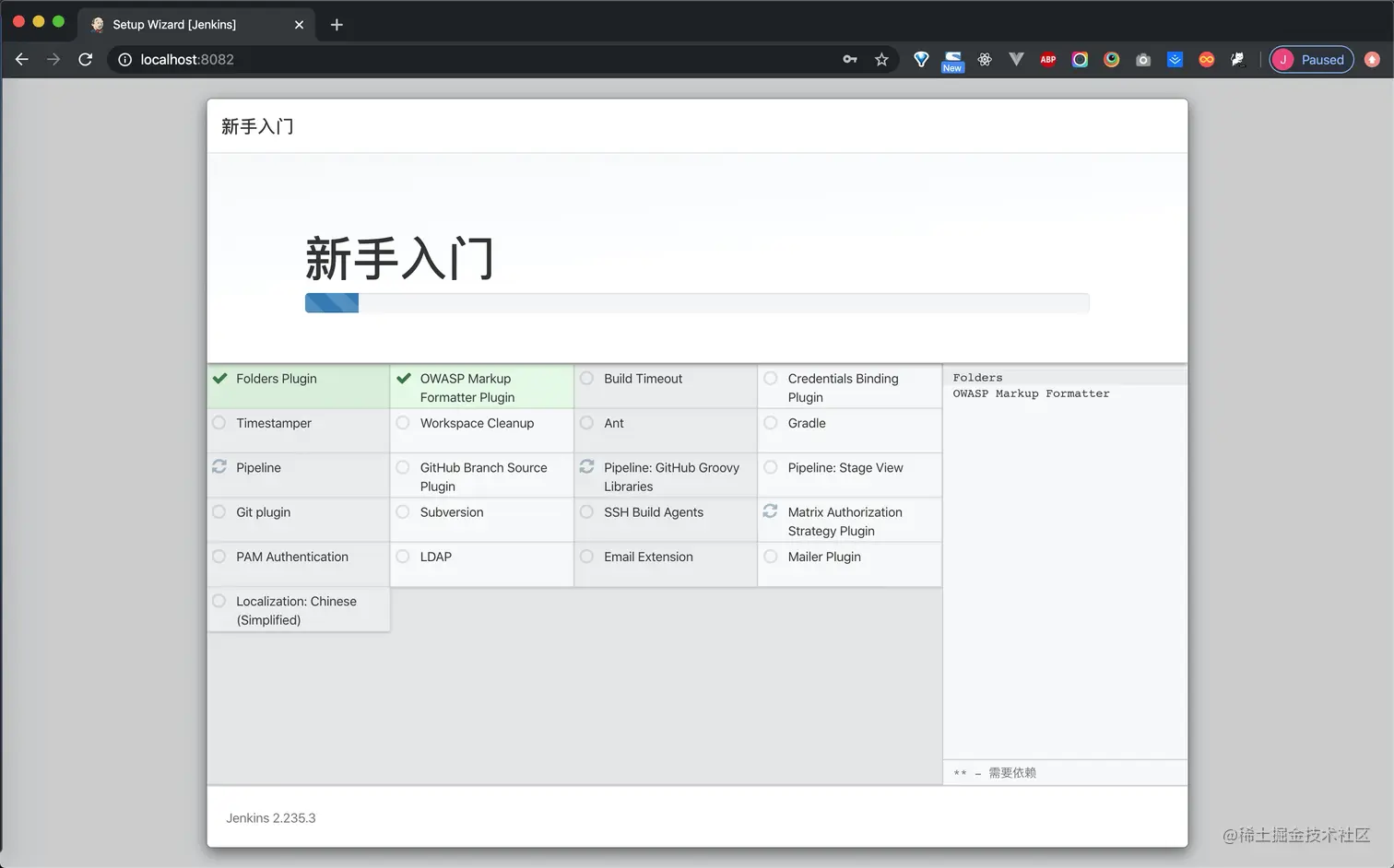The height and width of the screenshot is (868, 1394).
Task: Open the rainbow square ring extension
Action: coord(1080,59)
